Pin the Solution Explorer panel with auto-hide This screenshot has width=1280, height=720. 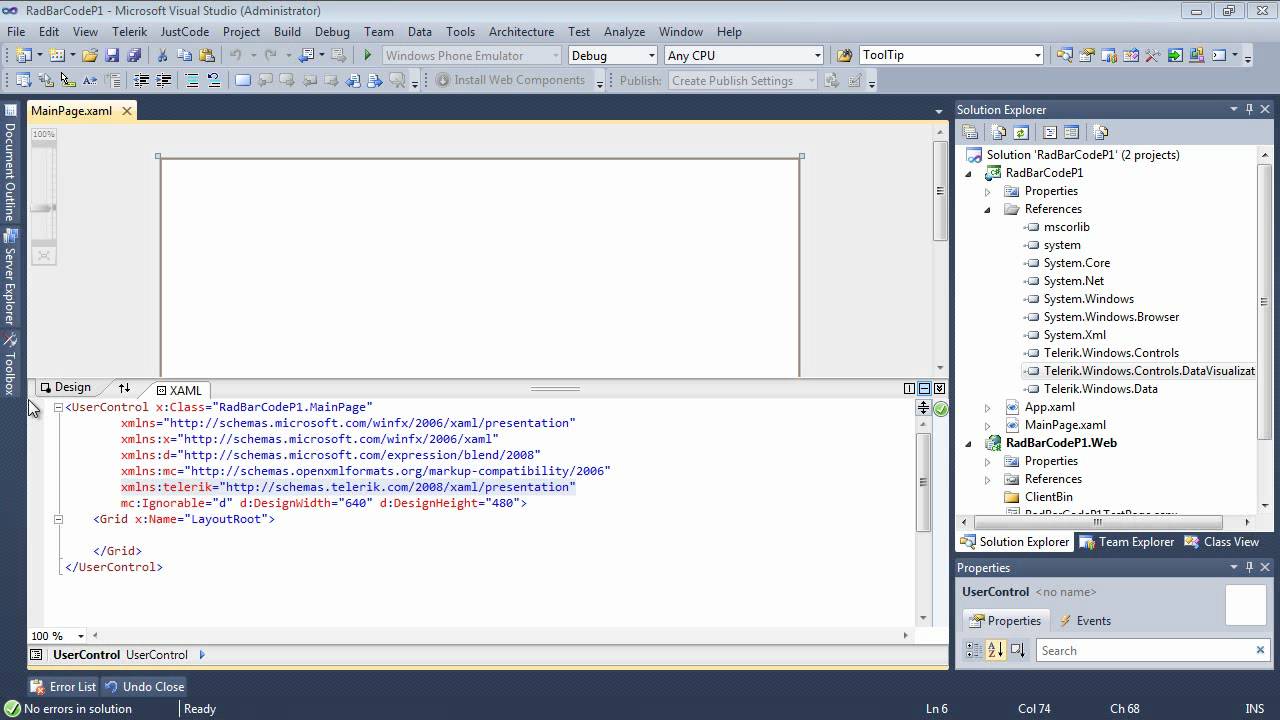(x=1249, y=109)
